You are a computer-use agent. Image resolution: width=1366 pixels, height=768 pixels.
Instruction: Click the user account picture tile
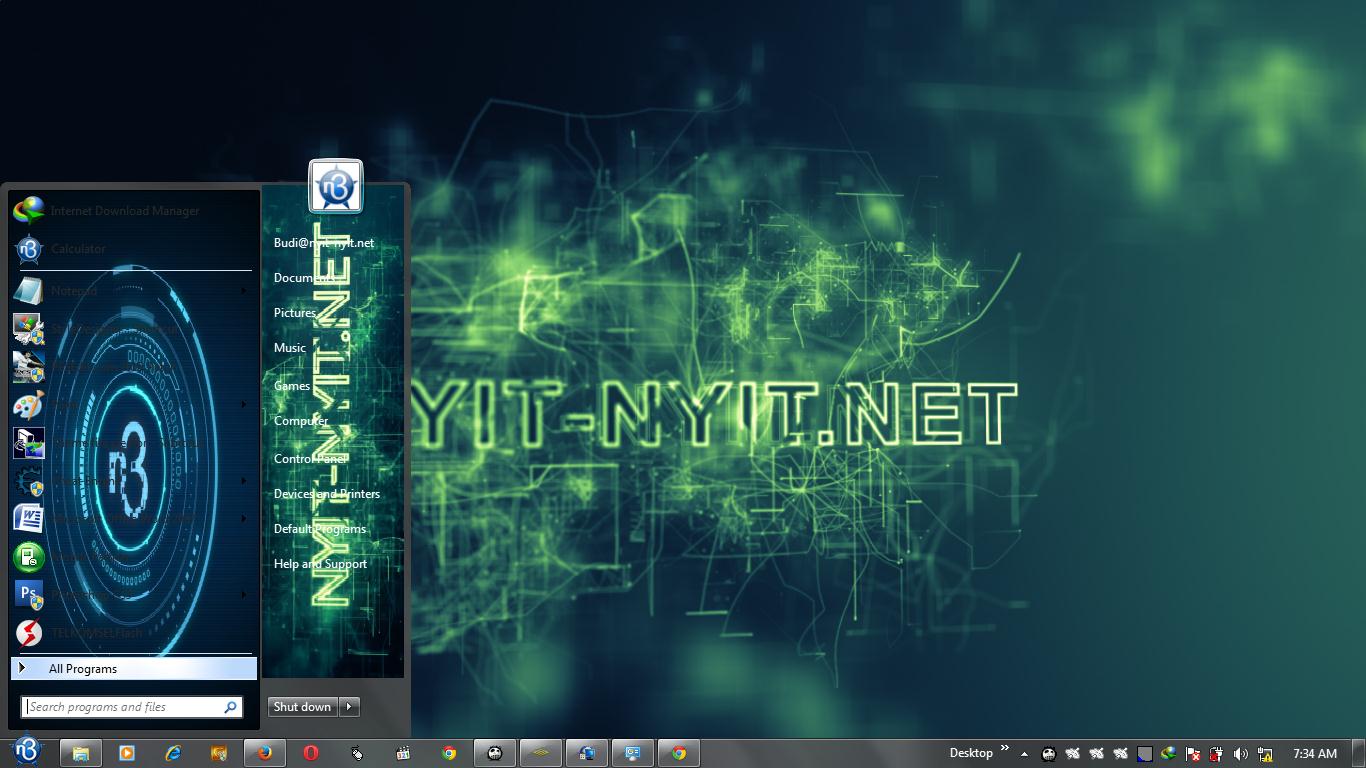pyautogui.click(x=335, y=186)
